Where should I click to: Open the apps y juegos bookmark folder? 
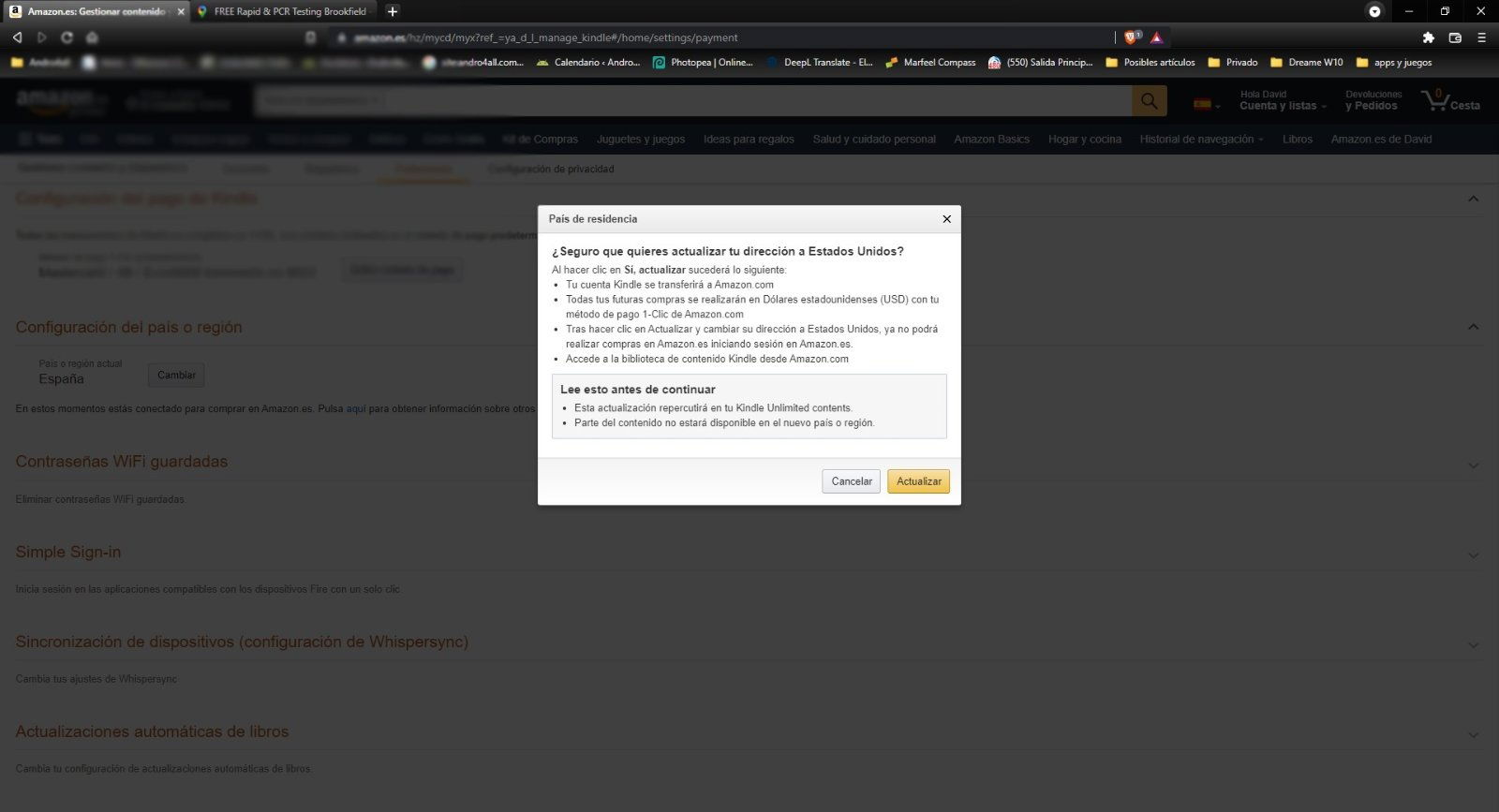pyautogui.click(x=1393, y=63)
